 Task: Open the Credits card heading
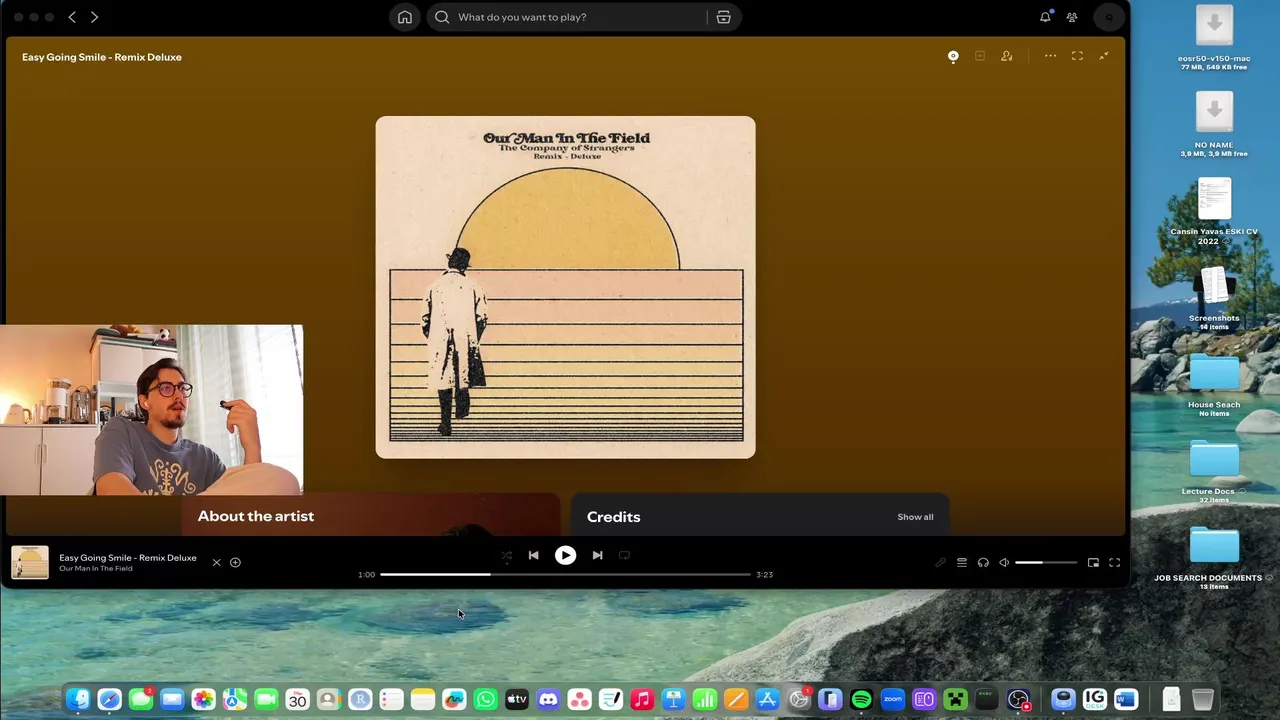click(613, 517)
